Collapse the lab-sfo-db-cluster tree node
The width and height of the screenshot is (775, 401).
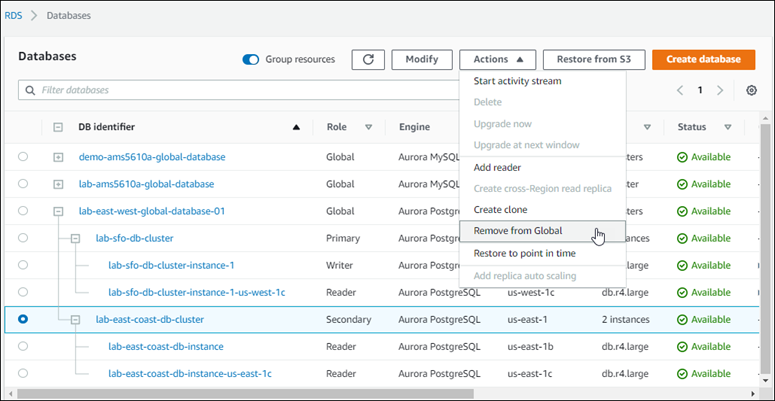click(75, 238)
